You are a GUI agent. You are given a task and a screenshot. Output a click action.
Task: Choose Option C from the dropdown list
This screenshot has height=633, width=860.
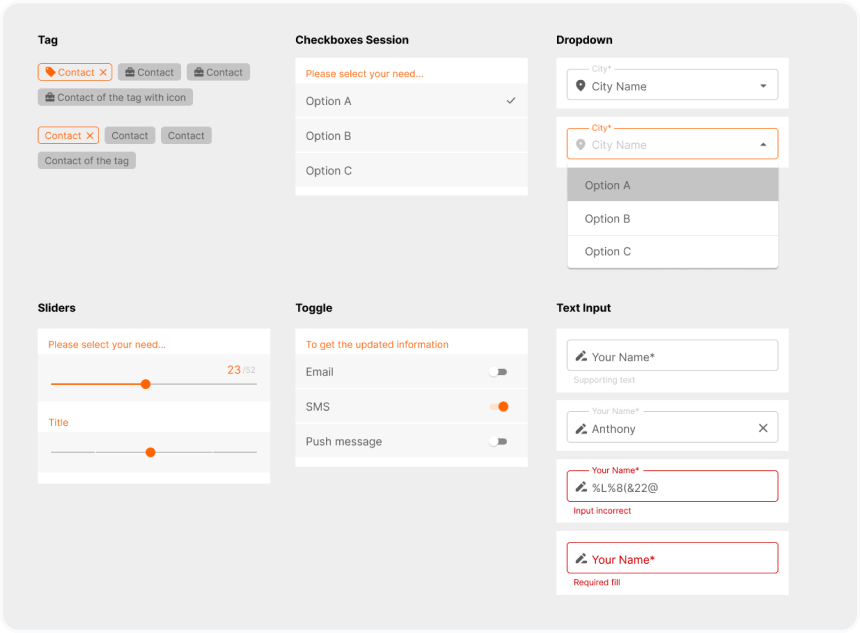(672, 252)
